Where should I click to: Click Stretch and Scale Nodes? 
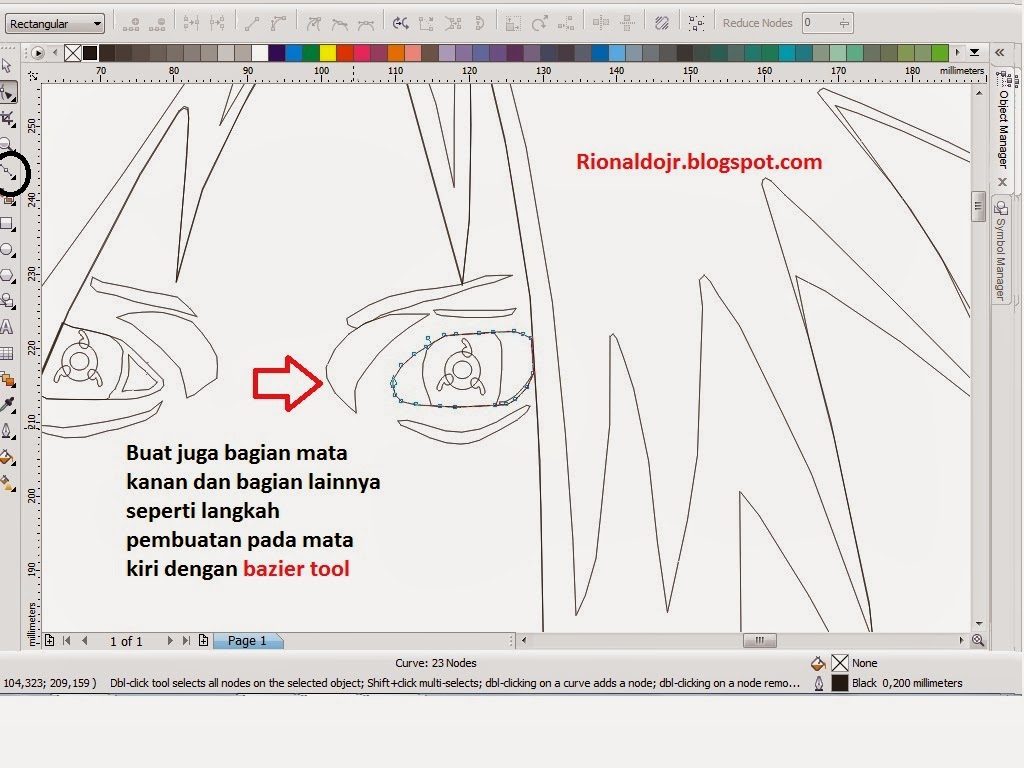[513, 24]
